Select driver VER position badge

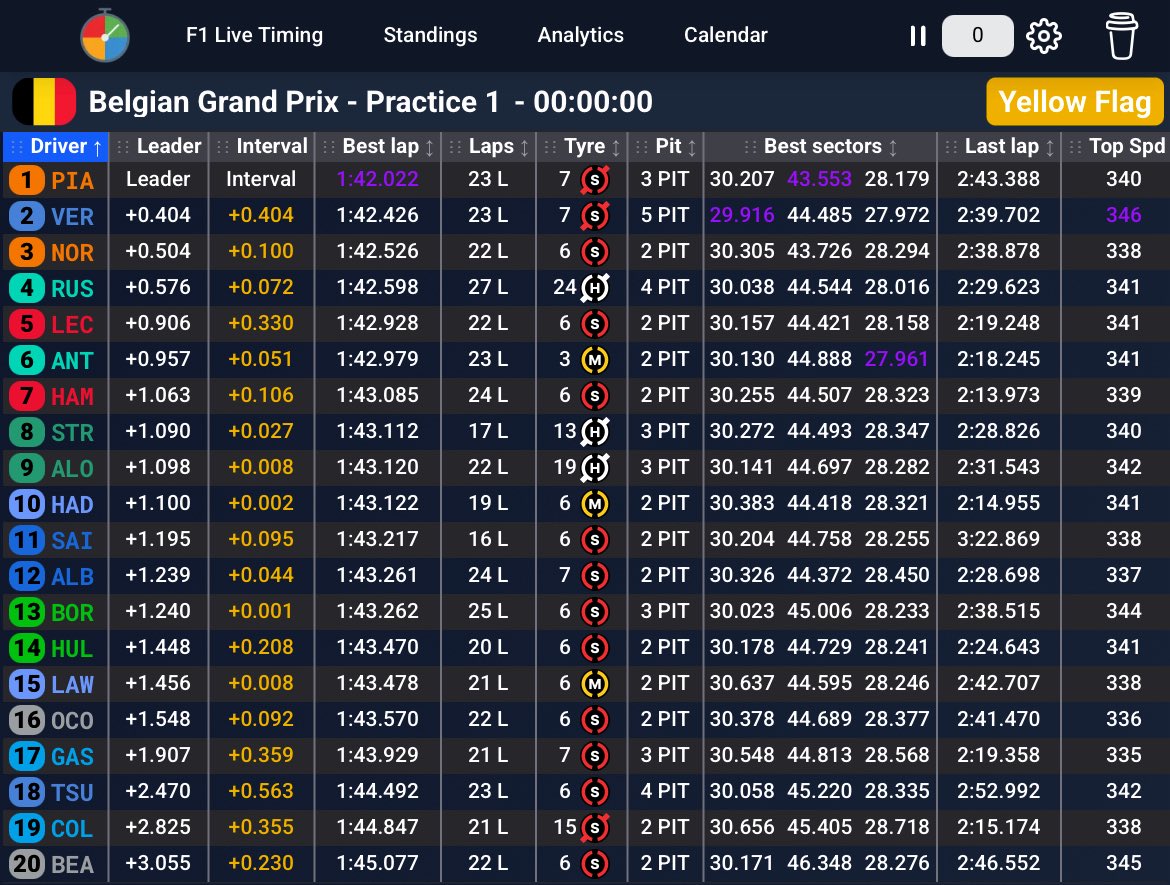point(26,216)
